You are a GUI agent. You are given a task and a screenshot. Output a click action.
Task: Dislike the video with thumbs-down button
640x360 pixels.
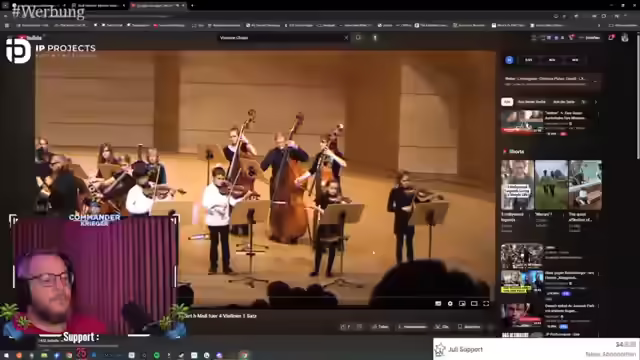tap(359, 327)
